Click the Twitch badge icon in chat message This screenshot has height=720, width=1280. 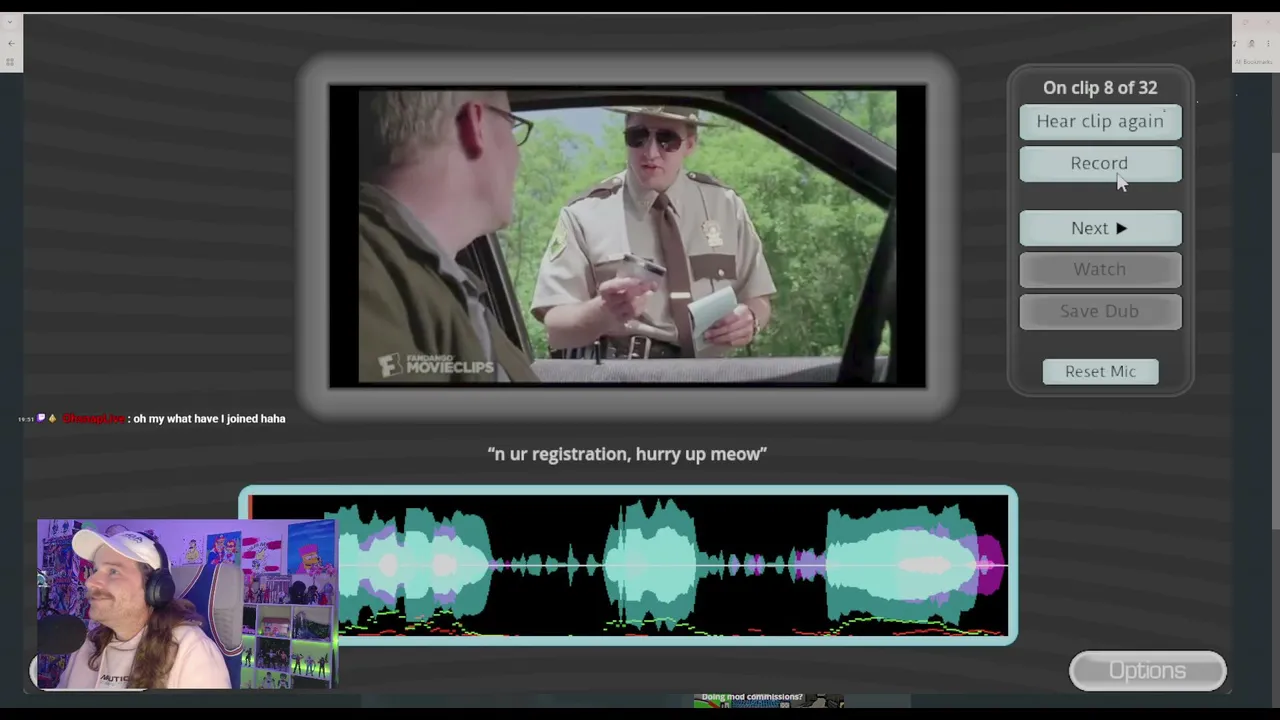click(41, 419)
